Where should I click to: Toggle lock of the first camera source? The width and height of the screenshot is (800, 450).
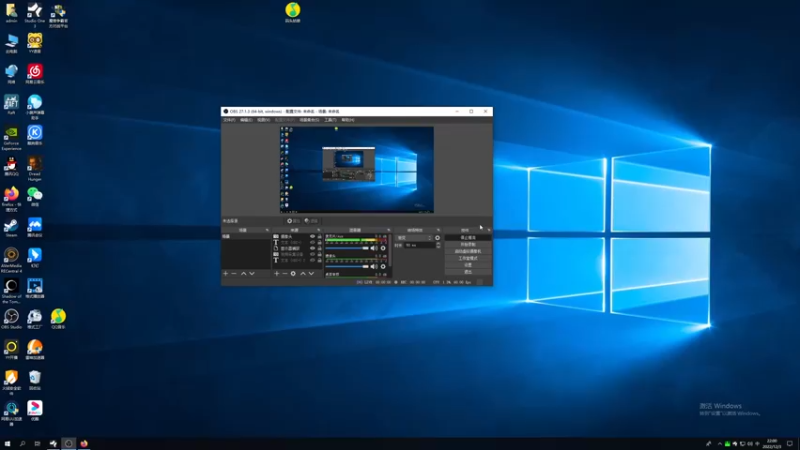click(320, 237)
